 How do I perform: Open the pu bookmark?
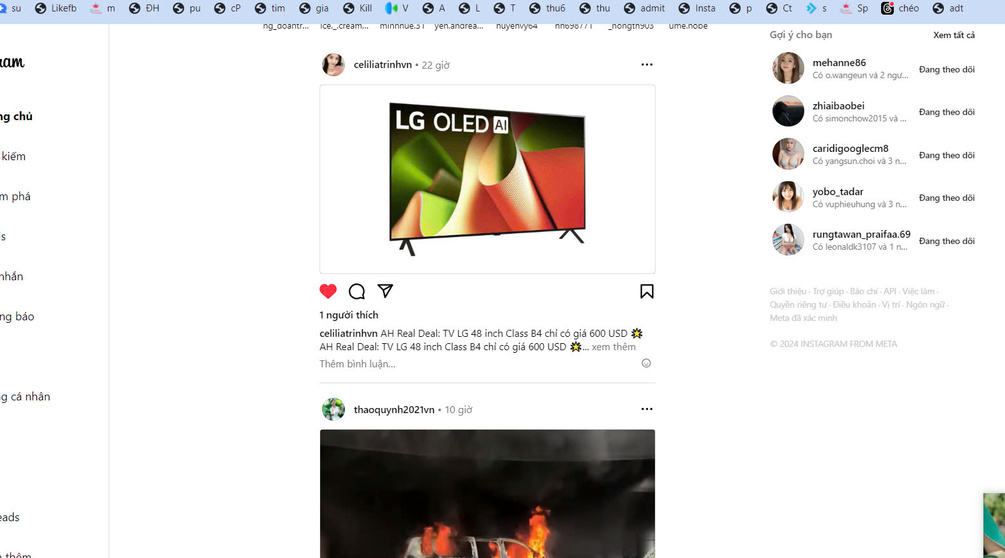(x=187, y=8)
